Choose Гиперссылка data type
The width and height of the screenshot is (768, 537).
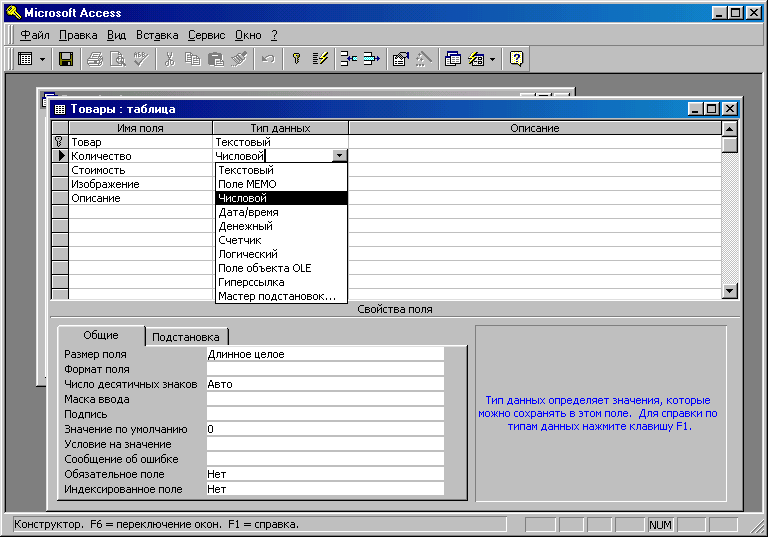click(x=281, y=282)
